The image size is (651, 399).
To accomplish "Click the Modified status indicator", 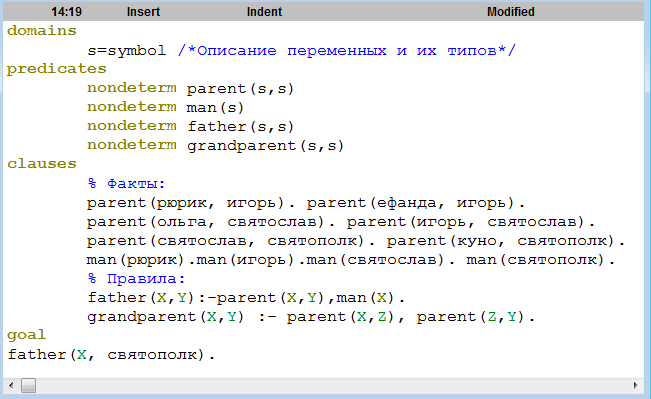I will 511,12.
